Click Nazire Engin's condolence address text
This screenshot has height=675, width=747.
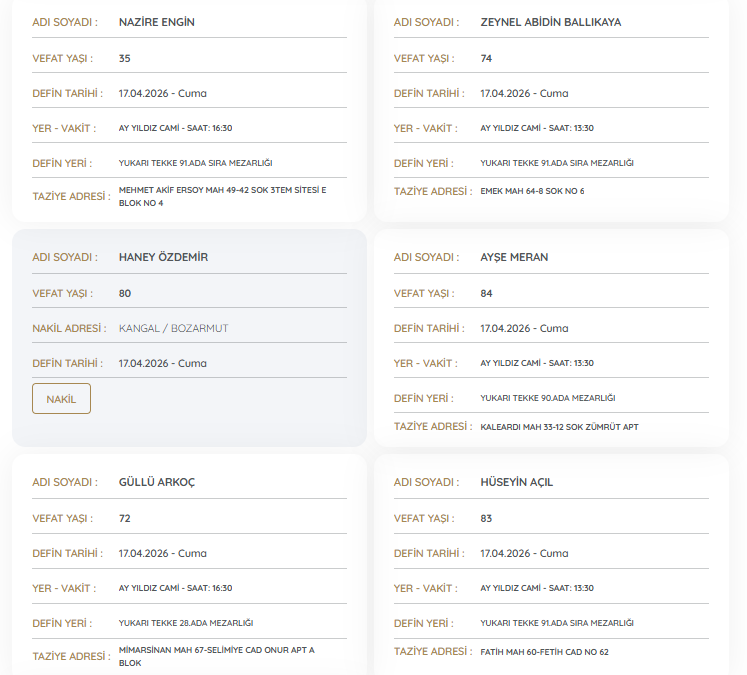(x=222, y=196)
